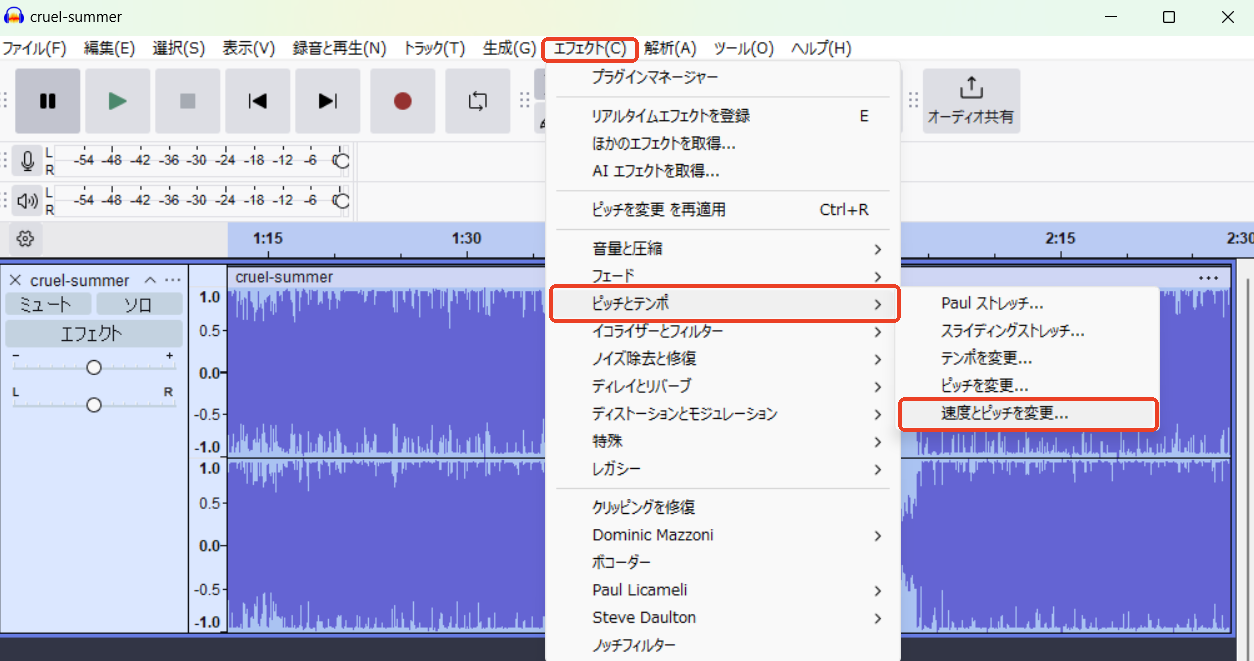Click the green Play icon
The image size is (1254, 661).
(117, 100)
